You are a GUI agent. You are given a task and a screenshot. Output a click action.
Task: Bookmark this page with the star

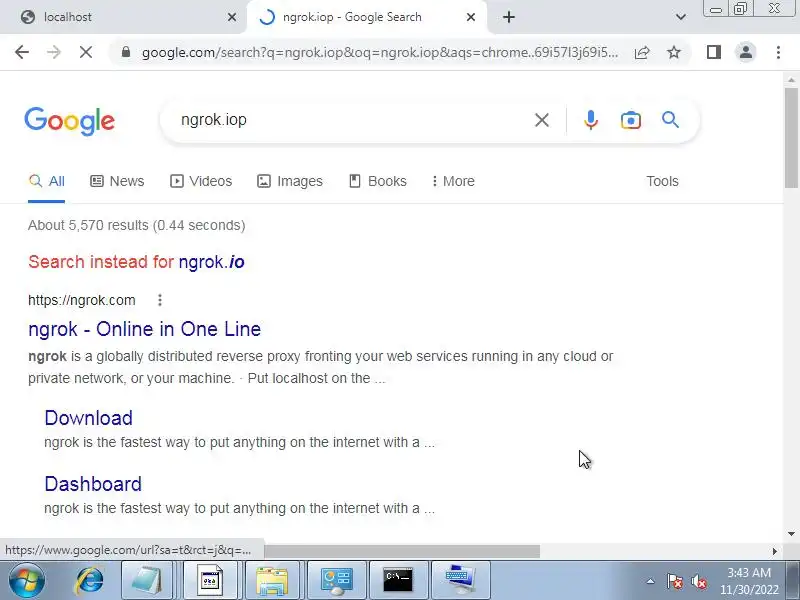click(x=674, y=52)
